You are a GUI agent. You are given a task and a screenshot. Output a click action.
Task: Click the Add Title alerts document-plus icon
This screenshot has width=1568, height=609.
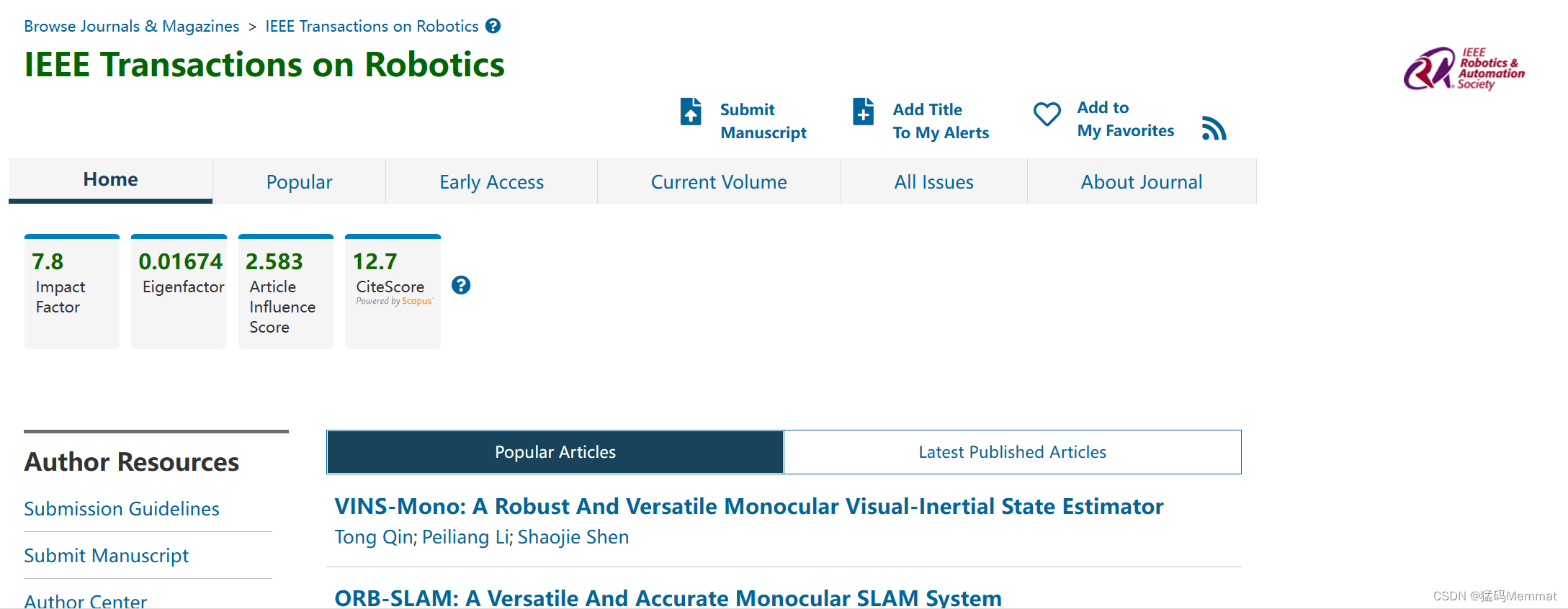[863, 112]
